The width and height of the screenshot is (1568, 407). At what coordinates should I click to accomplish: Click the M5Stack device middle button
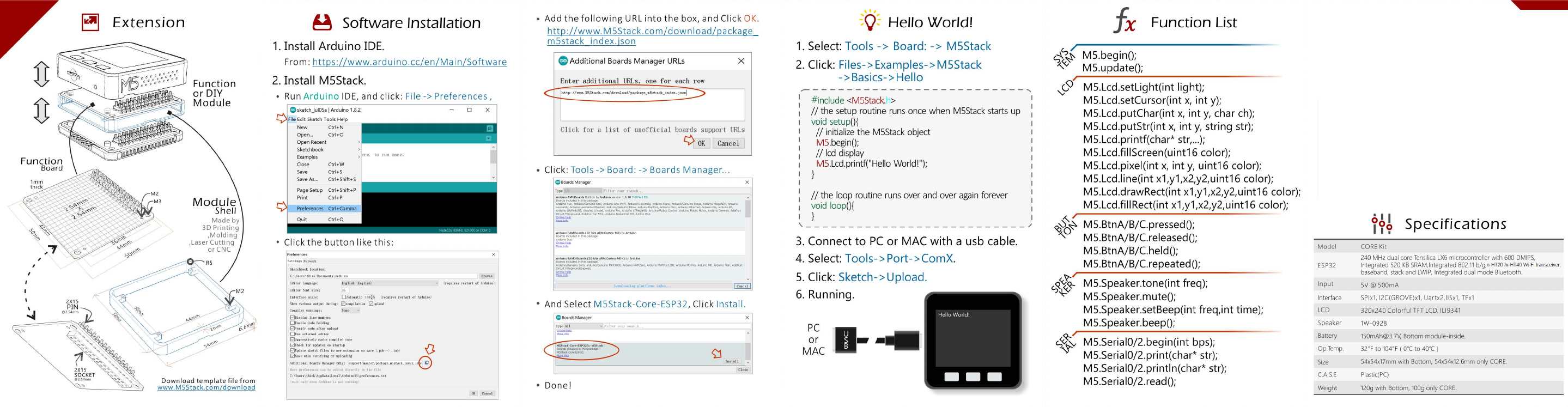pyautogui.click(x=973, y=377)
